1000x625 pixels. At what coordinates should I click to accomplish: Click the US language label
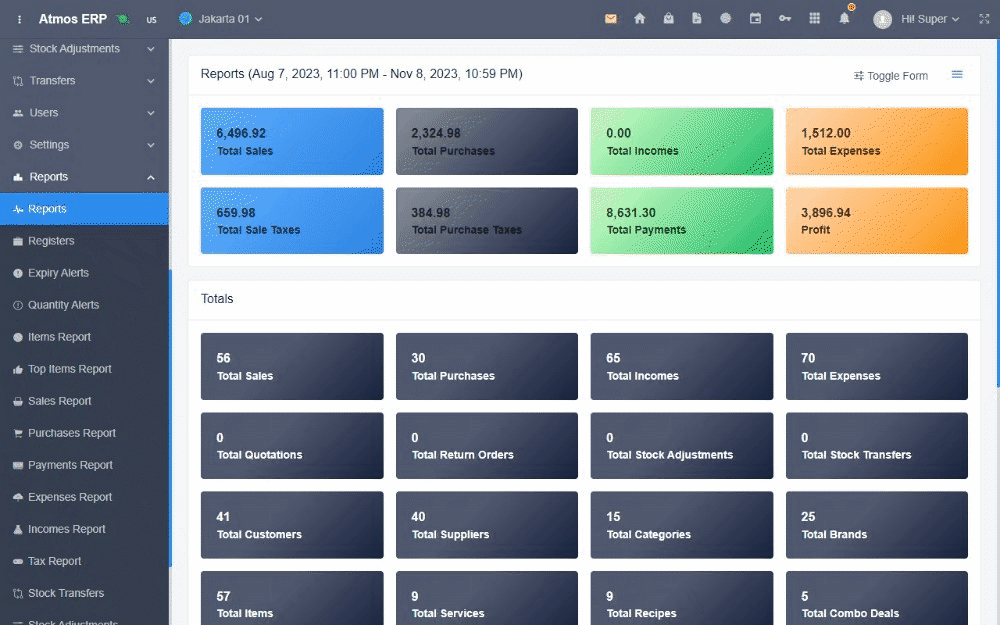(151, 20)
